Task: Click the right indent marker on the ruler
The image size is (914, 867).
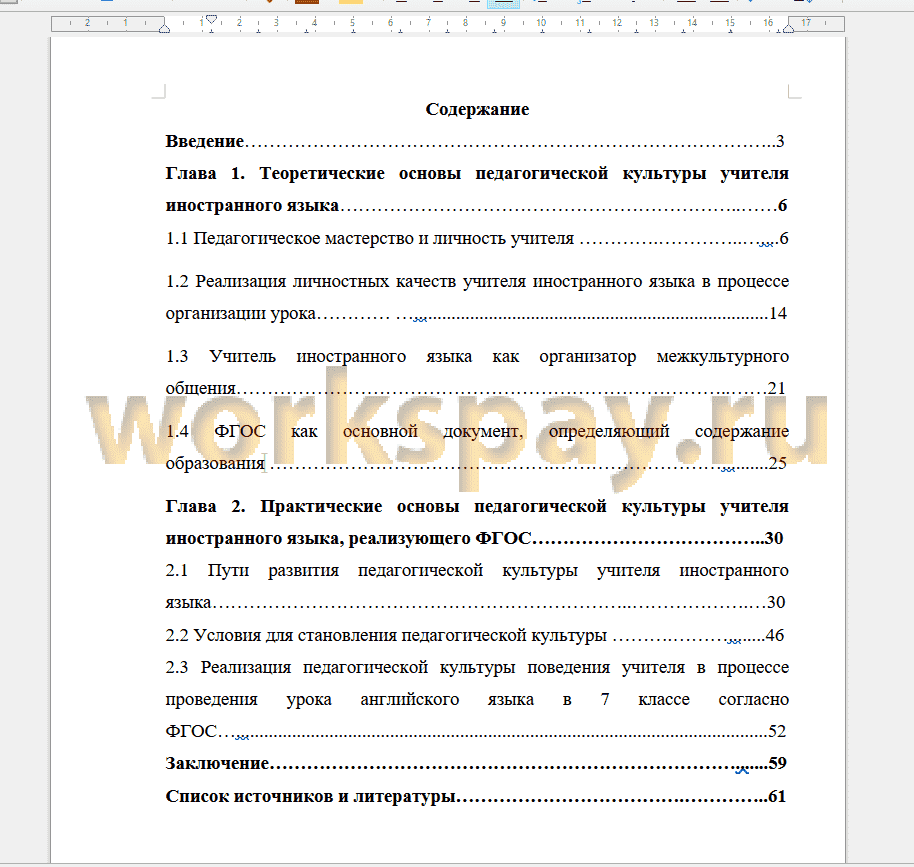Action: click(x=788, y=27)
